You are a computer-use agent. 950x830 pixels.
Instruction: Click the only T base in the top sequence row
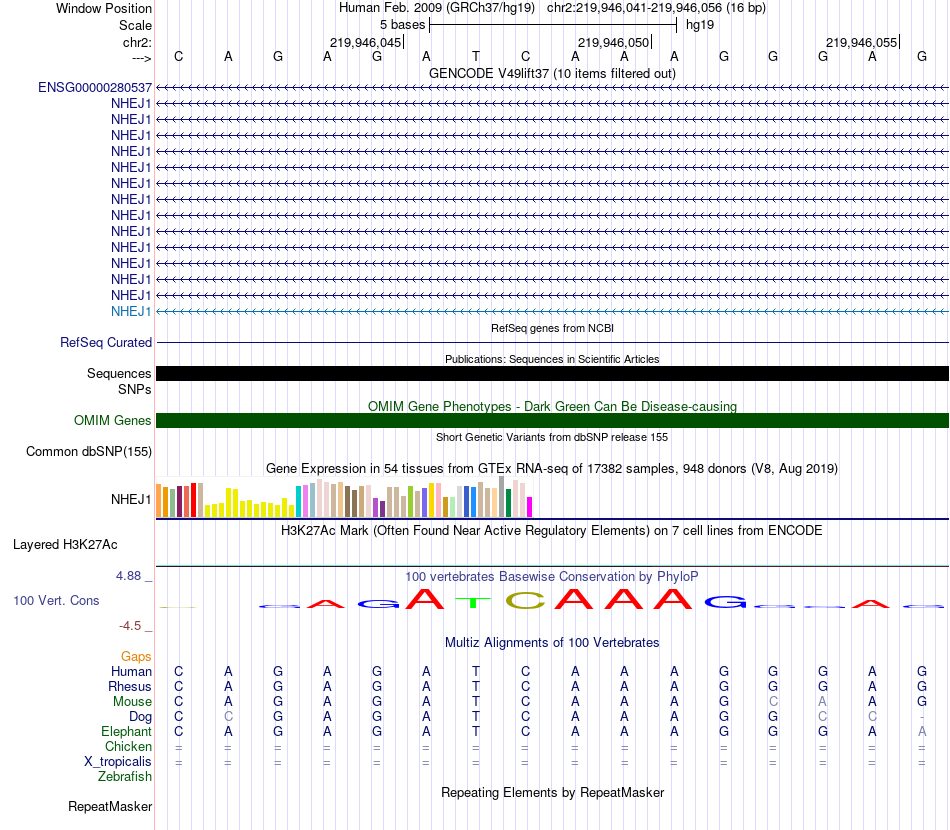coord(476,56)
